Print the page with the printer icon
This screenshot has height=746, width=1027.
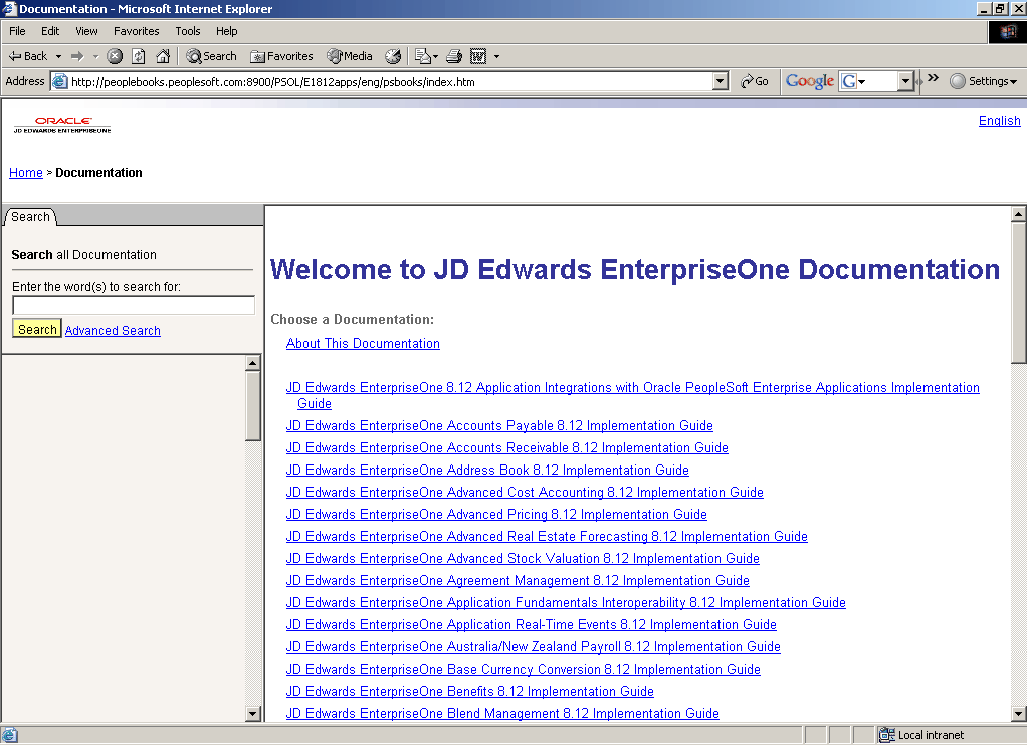point(454,56)
